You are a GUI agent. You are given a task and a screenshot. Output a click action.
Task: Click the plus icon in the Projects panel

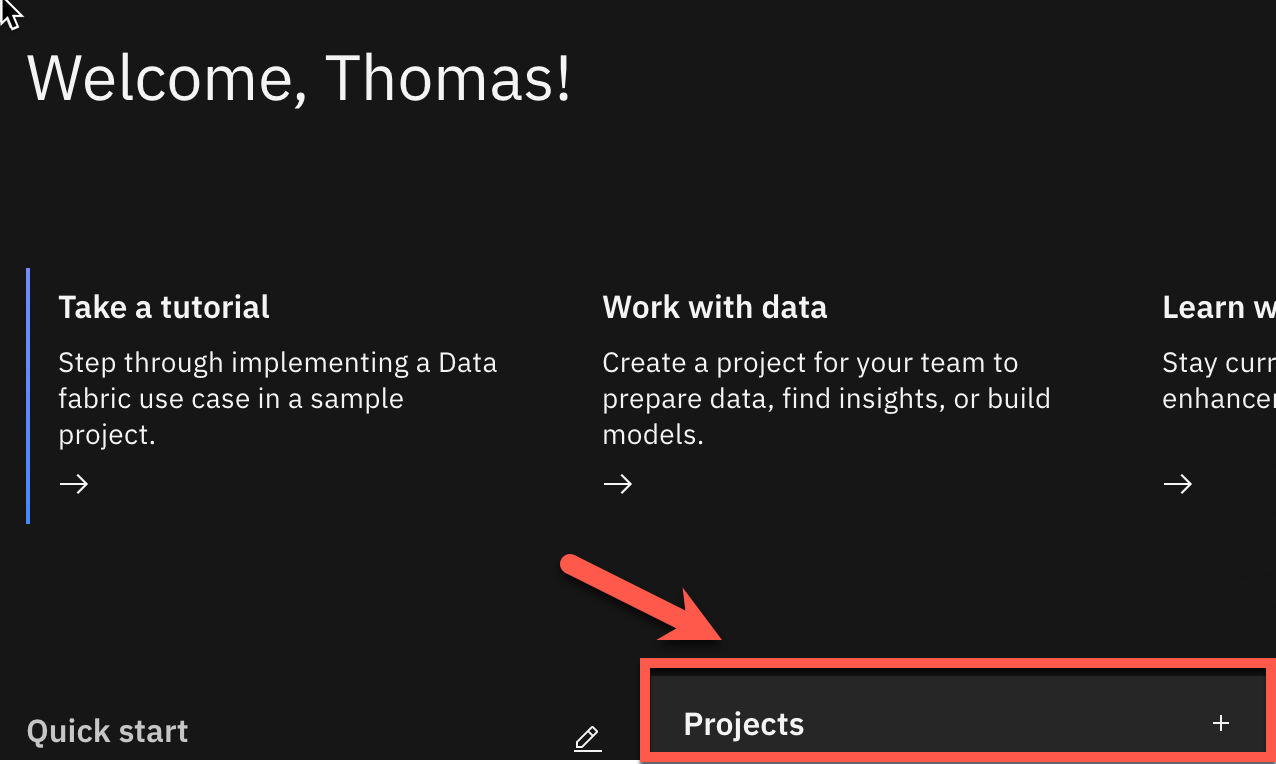point(1221,722)
